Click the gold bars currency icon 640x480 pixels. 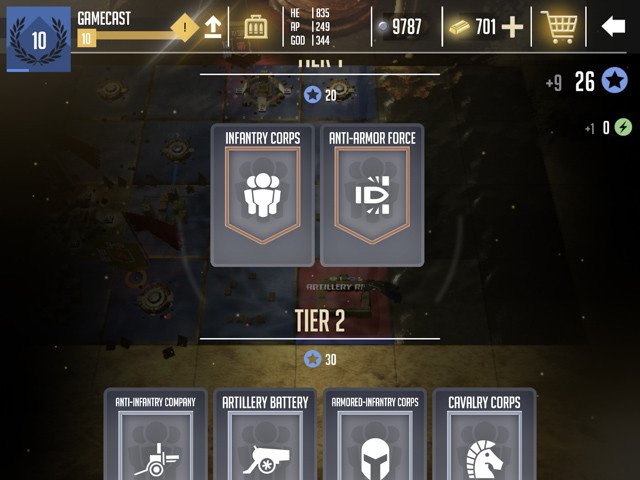(459, 27)
